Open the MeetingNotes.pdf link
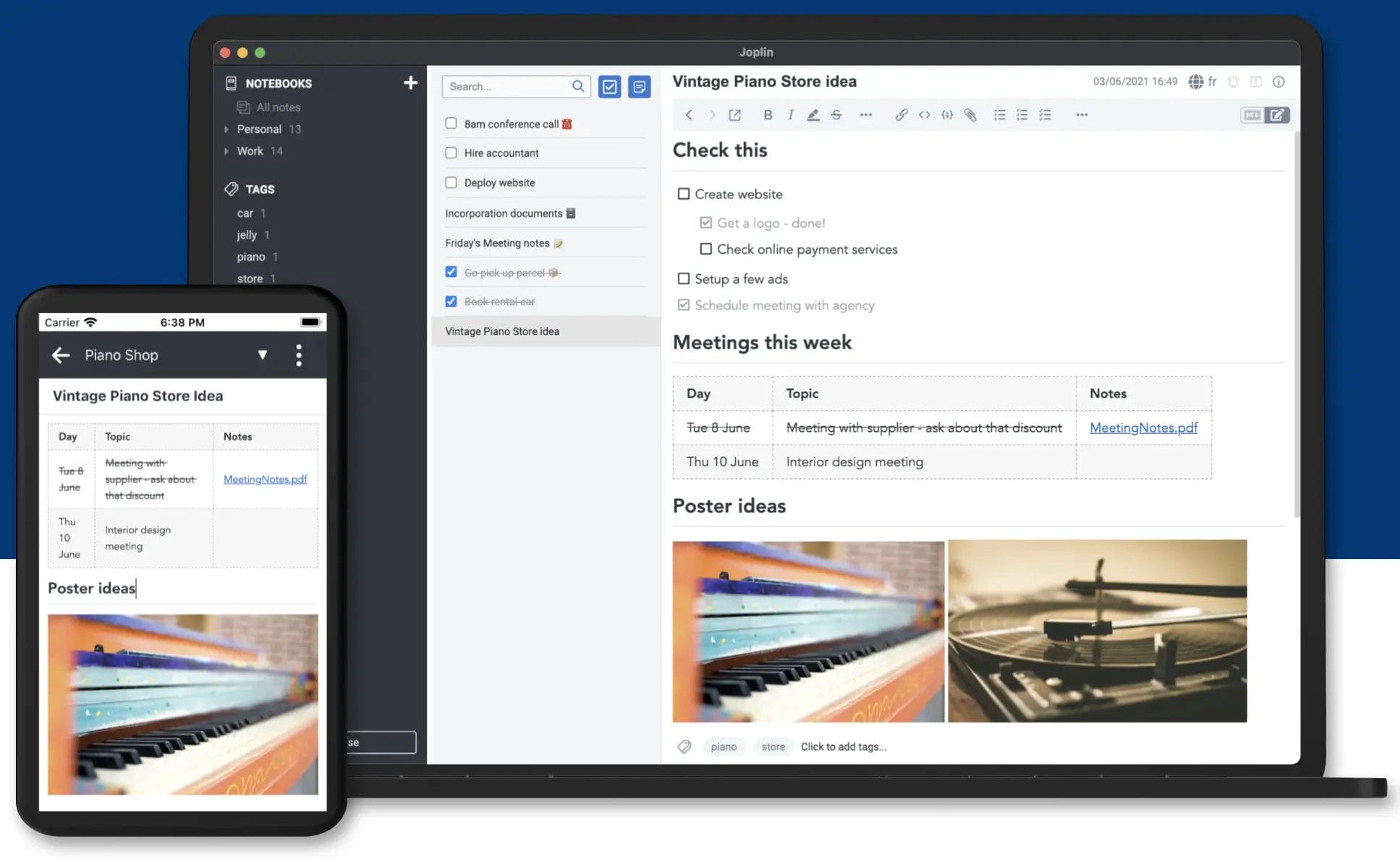This screenshot has height=860, width=1400. point(1143,427)
